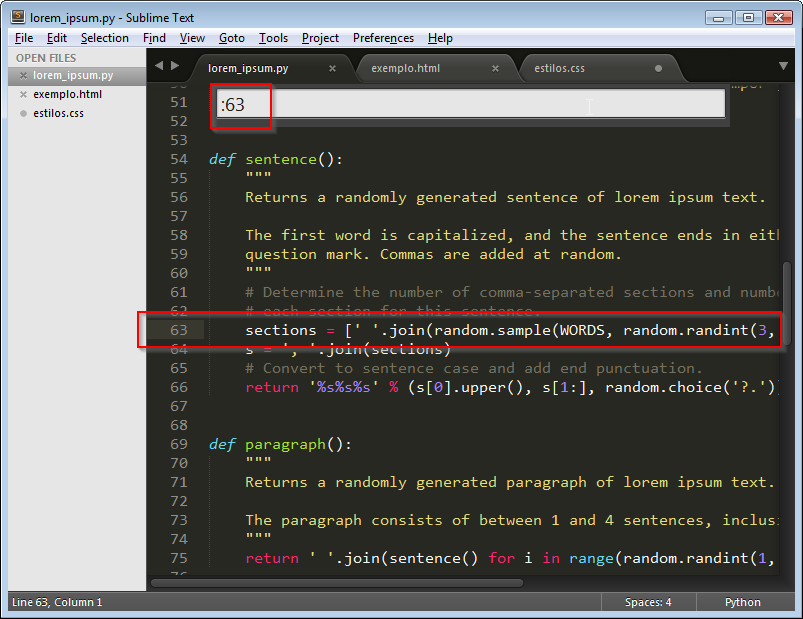The width and height of the screenshot is (803, 619).
Task: Click the horizontal scrollbar below the editor
Action: (336, 582)
